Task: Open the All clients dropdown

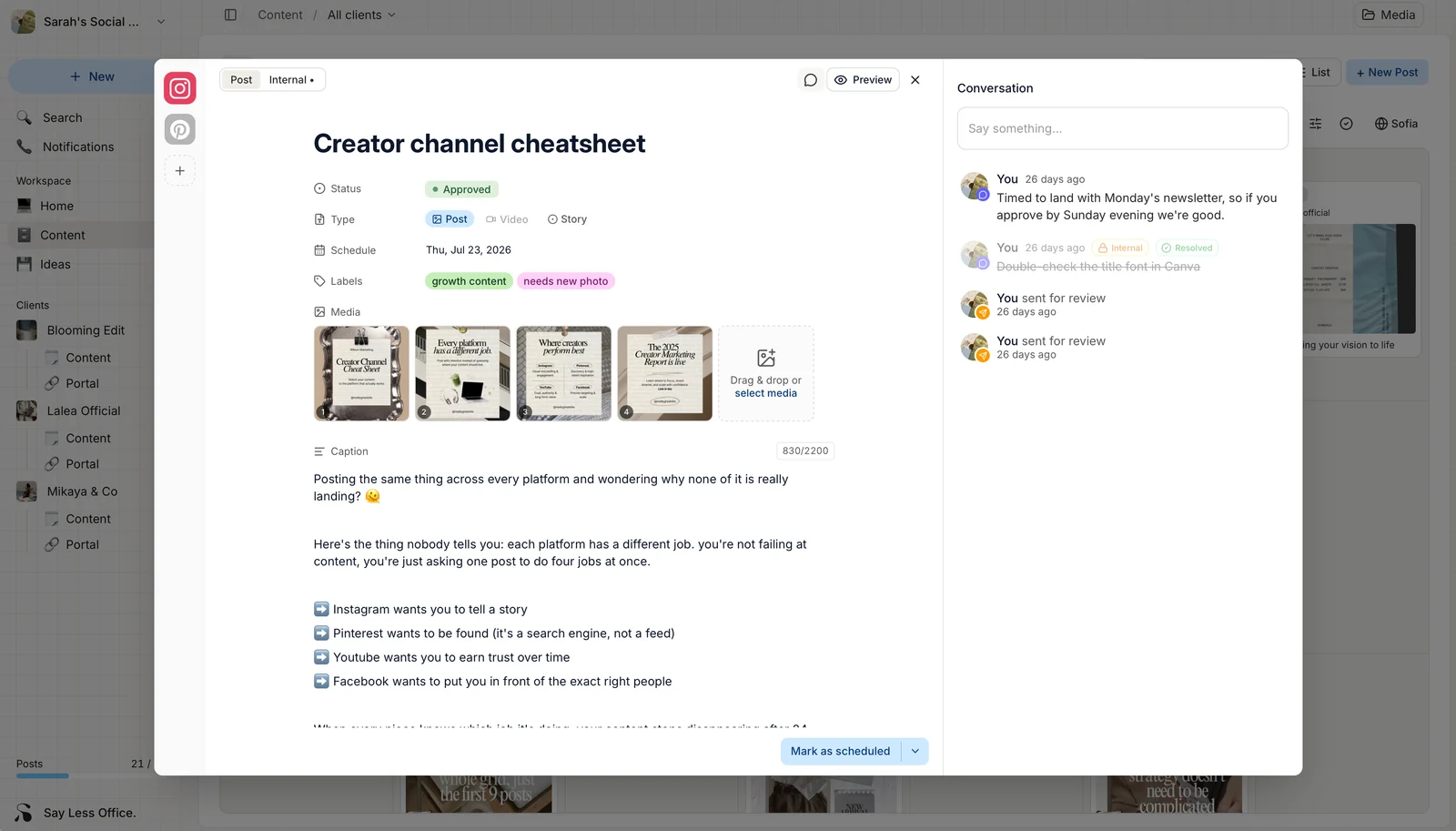Action: click(361, 15)
